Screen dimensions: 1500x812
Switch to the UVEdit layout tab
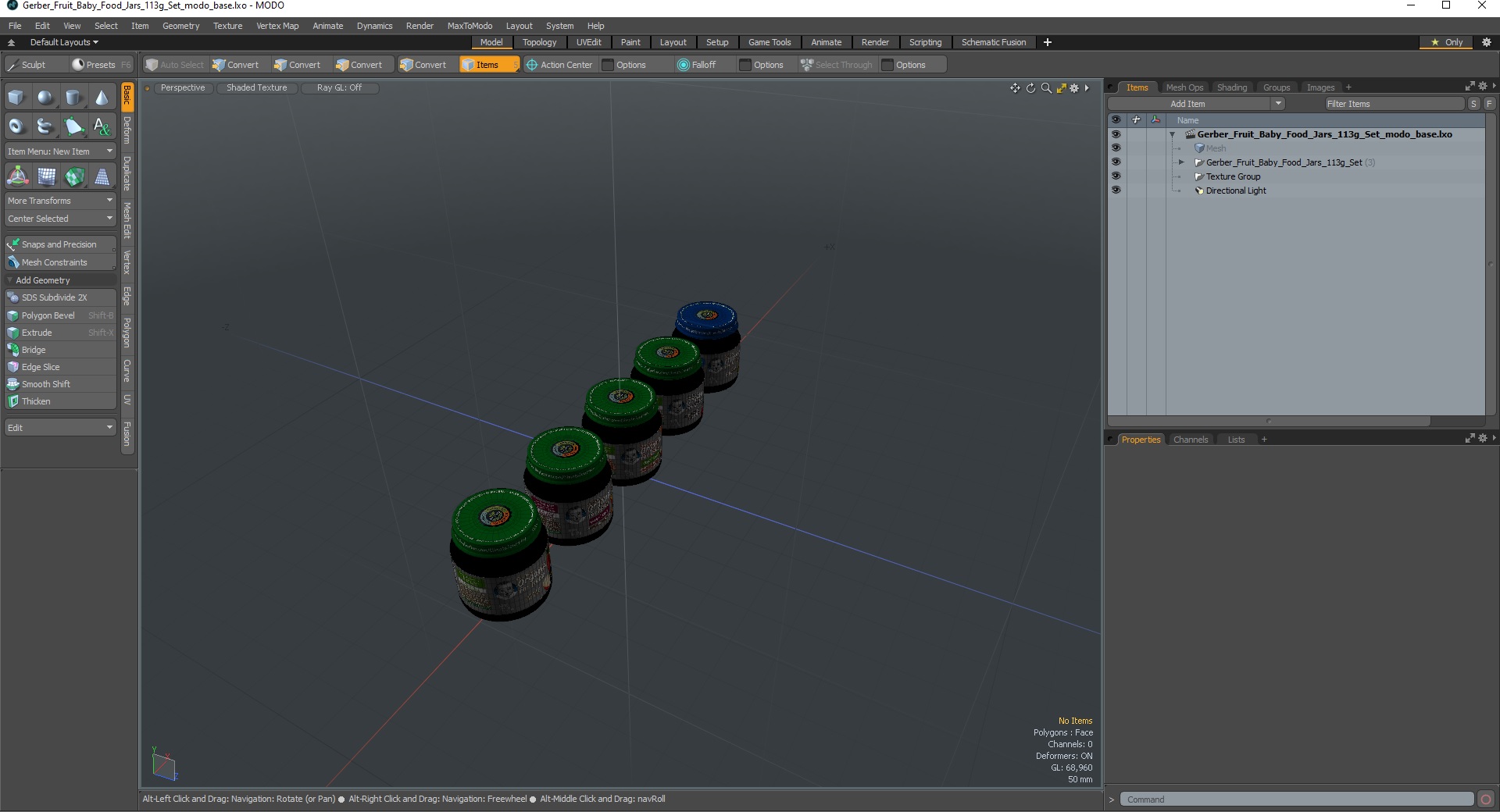pyautogui.click(x=588, y=42)
